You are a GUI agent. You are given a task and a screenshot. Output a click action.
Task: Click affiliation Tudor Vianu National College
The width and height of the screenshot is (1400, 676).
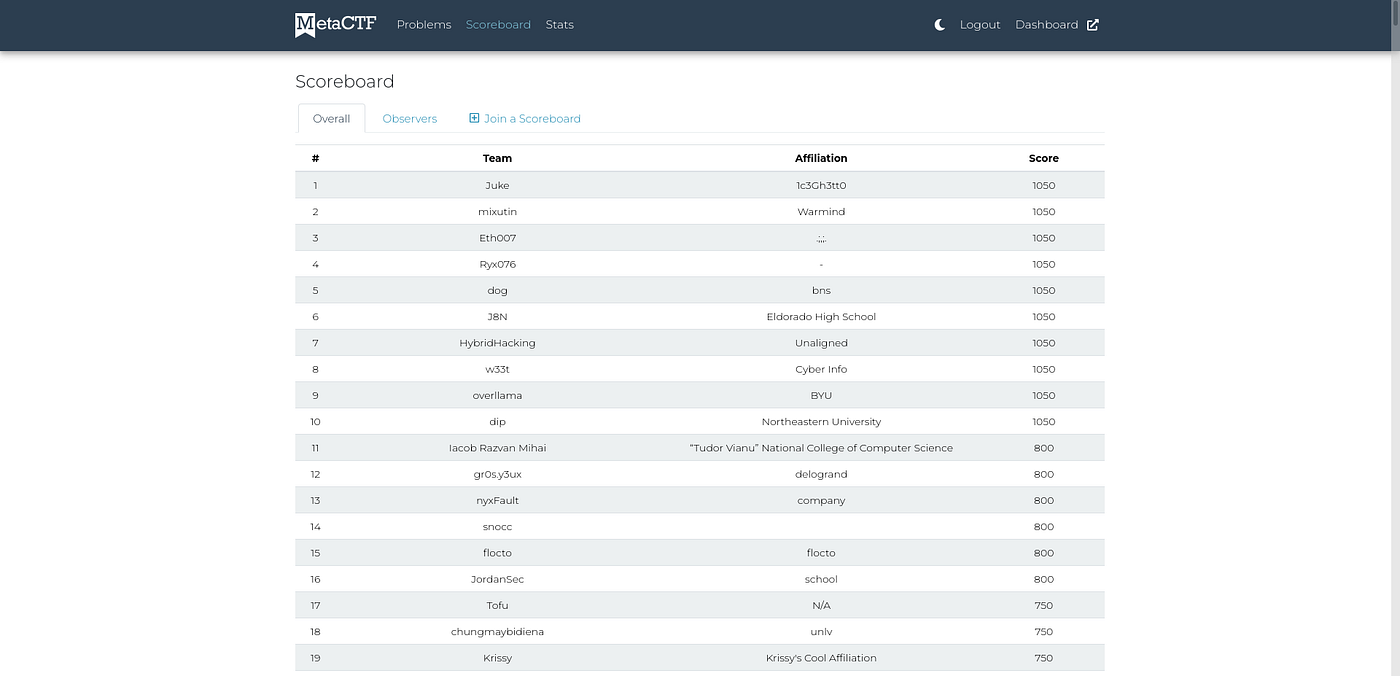pos(821,448)
